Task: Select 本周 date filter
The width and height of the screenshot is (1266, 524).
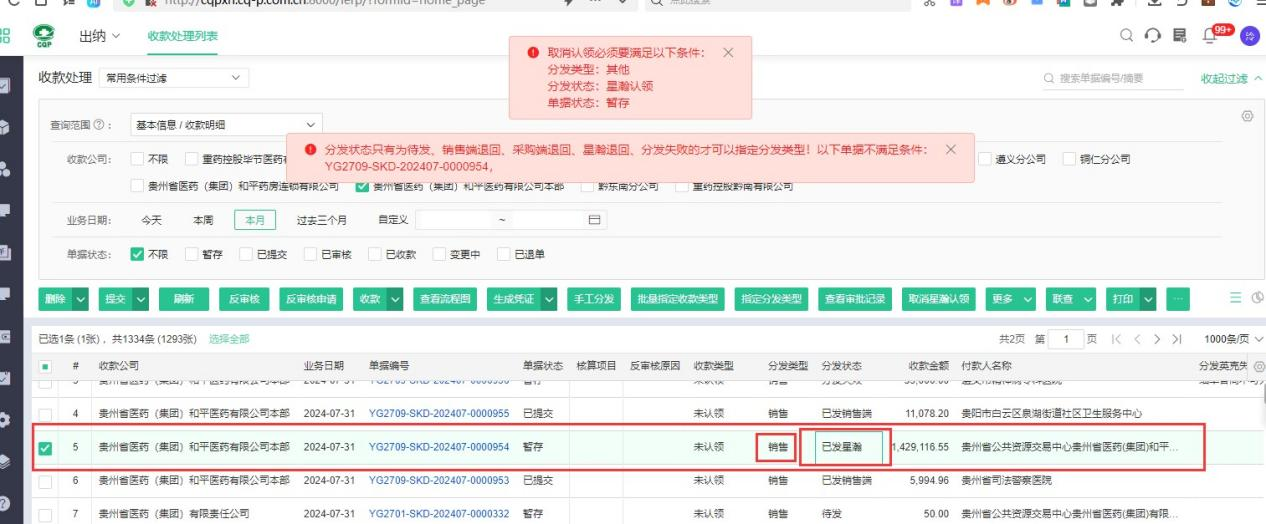Action: 203,220
